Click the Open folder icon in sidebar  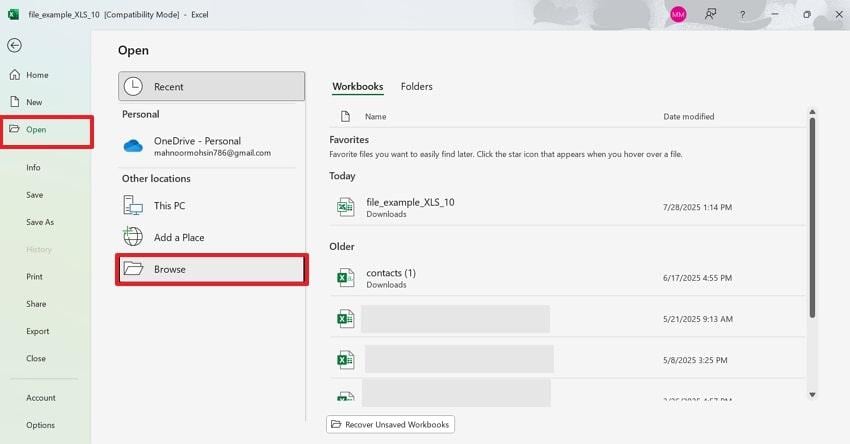tap(14, 129)
